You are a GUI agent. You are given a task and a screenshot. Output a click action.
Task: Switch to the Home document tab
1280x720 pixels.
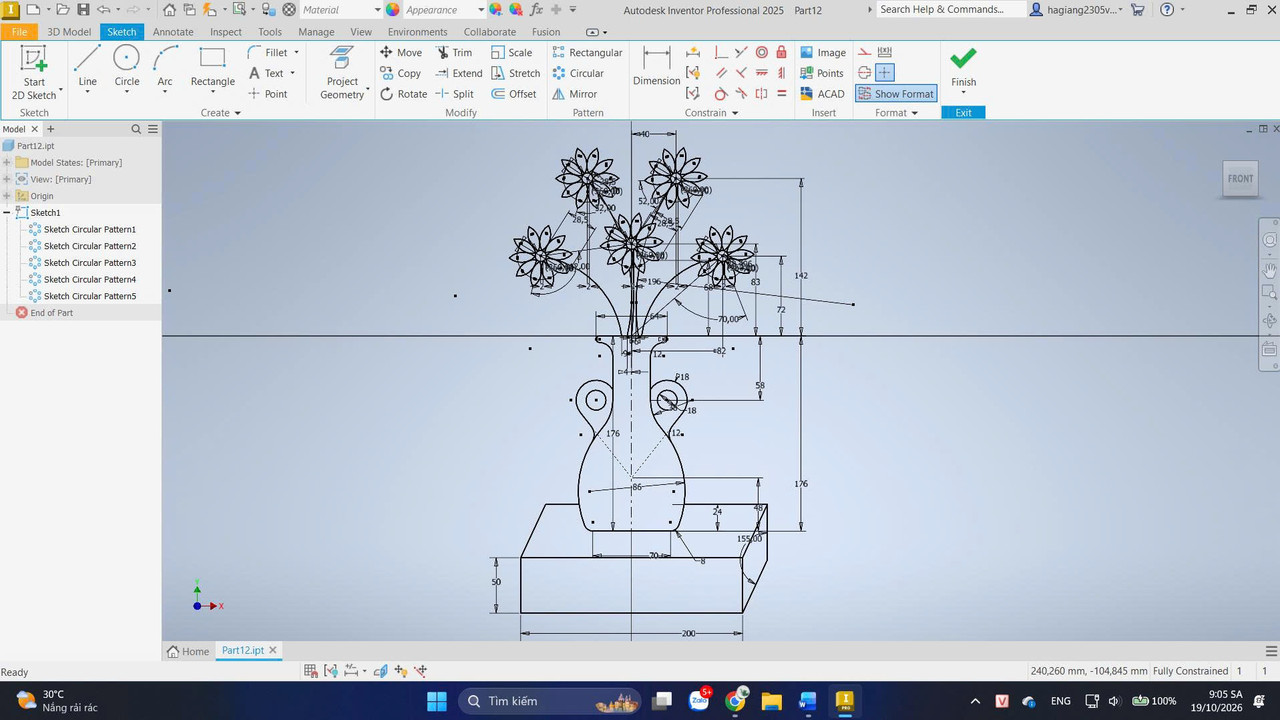[188, 651]
